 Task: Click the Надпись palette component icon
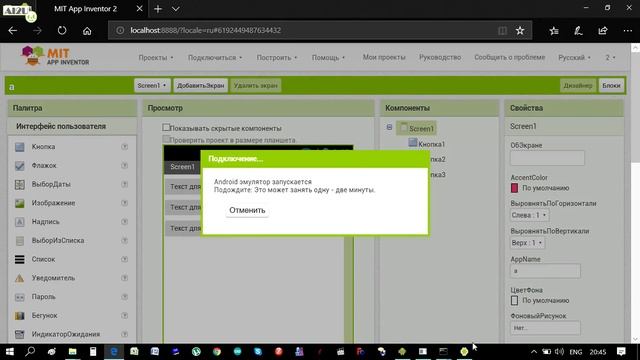pos(20,222)
